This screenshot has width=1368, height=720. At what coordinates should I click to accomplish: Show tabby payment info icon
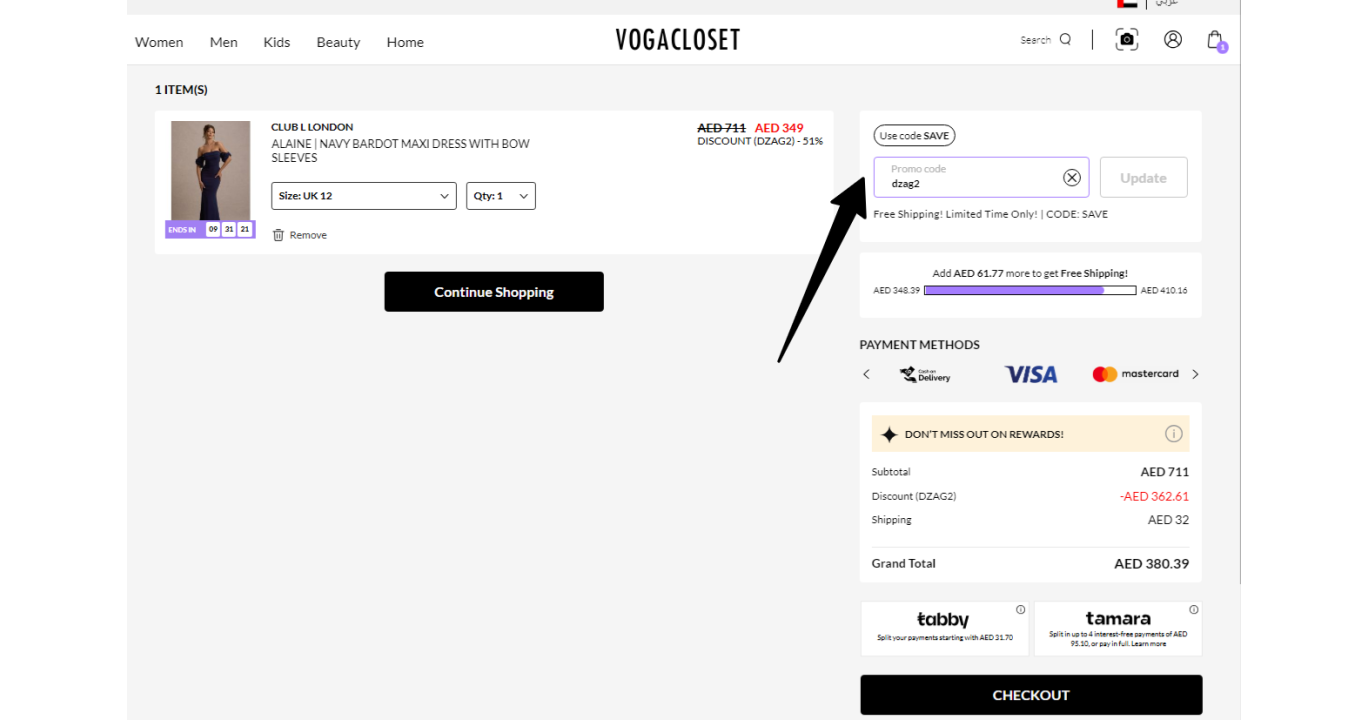click(x=1020, y=610)
